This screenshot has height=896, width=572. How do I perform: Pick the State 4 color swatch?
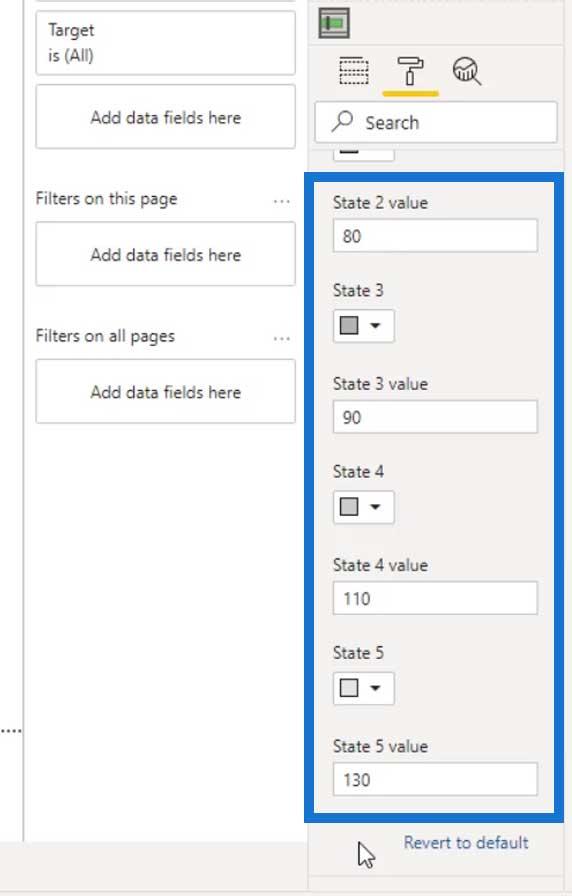349,507
